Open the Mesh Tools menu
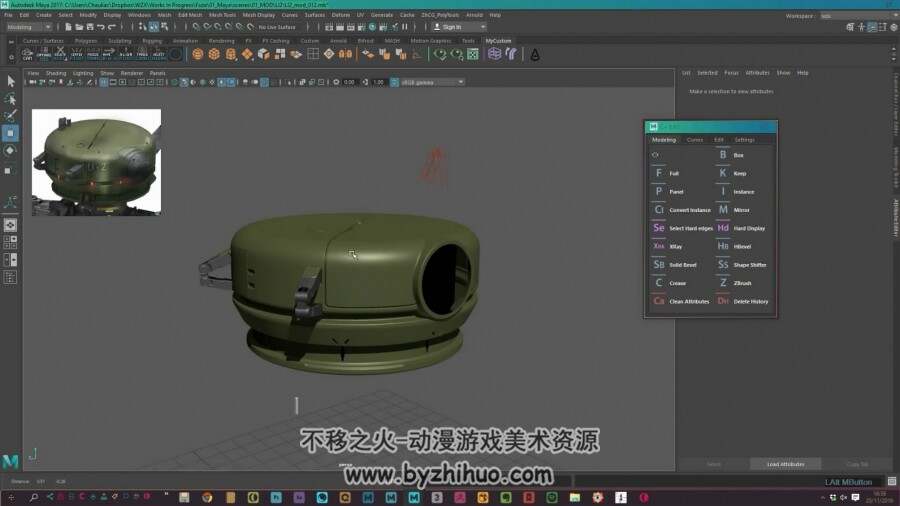 tap(222, 15)
